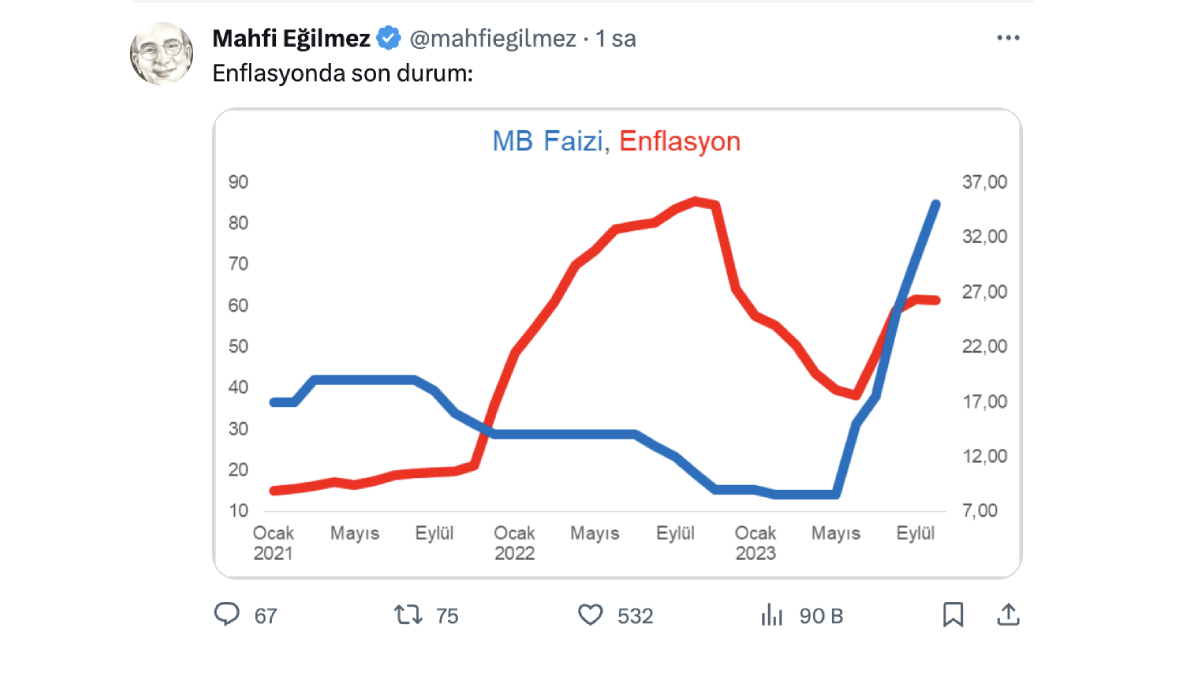Click the blue "MB Faizi" chart title
The image size is (1200, 675).
click(x=547, y=141)
